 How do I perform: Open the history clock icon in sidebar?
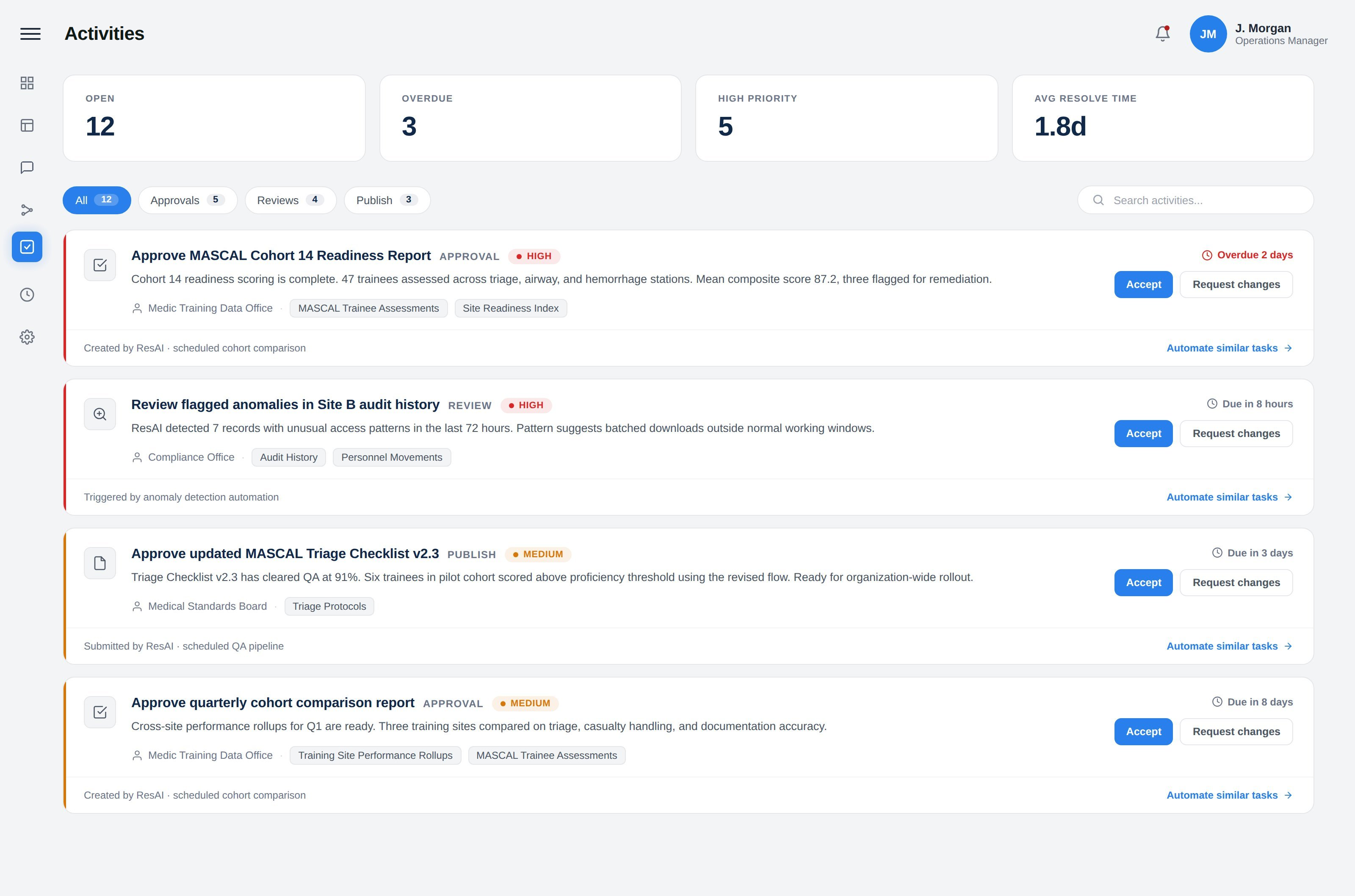[27, 294]
